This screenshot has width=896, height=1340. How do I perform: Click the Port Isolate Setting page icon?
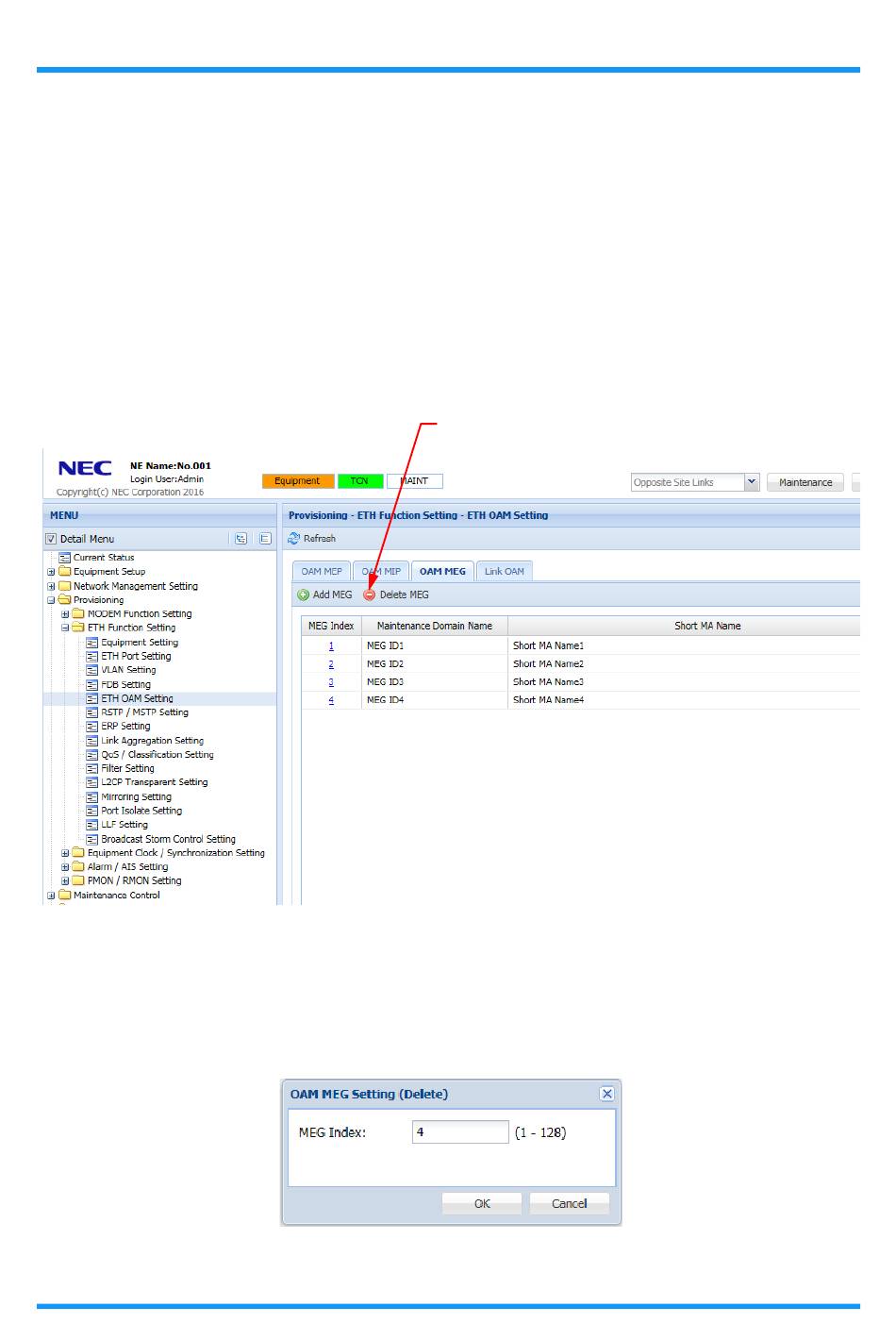92,811
